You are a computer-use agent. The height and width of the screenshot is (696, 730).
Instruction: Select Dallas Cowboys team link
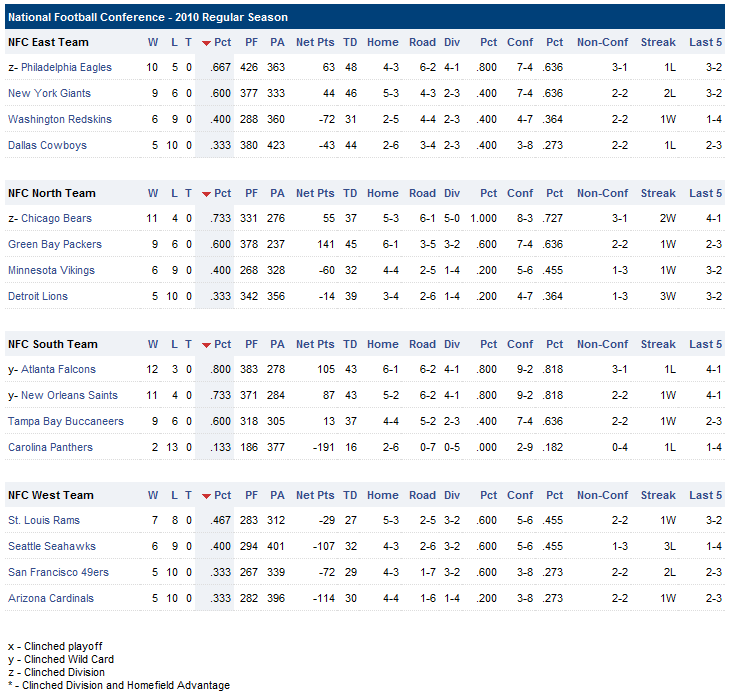tap(47, 145)
